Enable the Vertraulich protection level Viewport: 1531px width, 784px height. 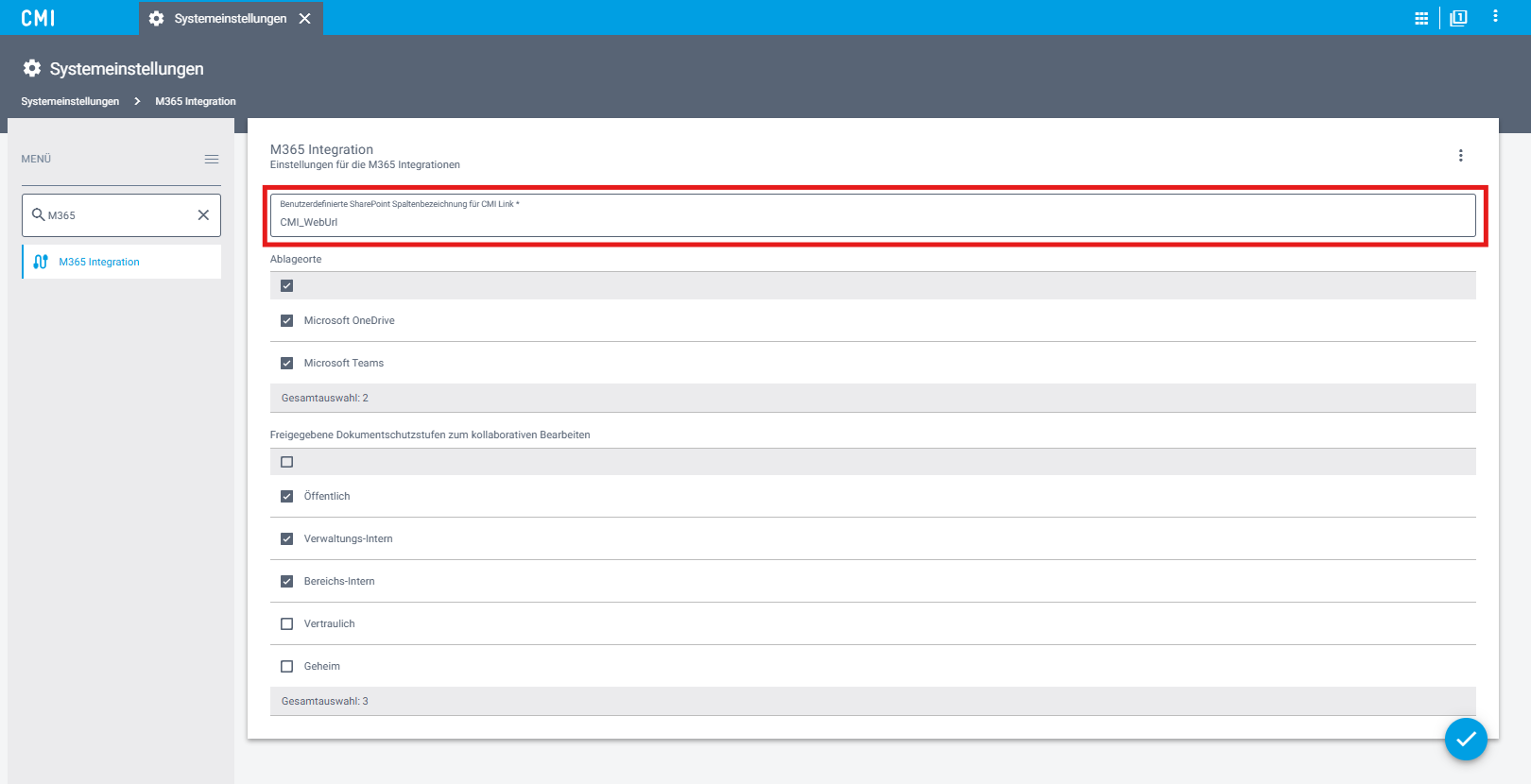[287, 624]
